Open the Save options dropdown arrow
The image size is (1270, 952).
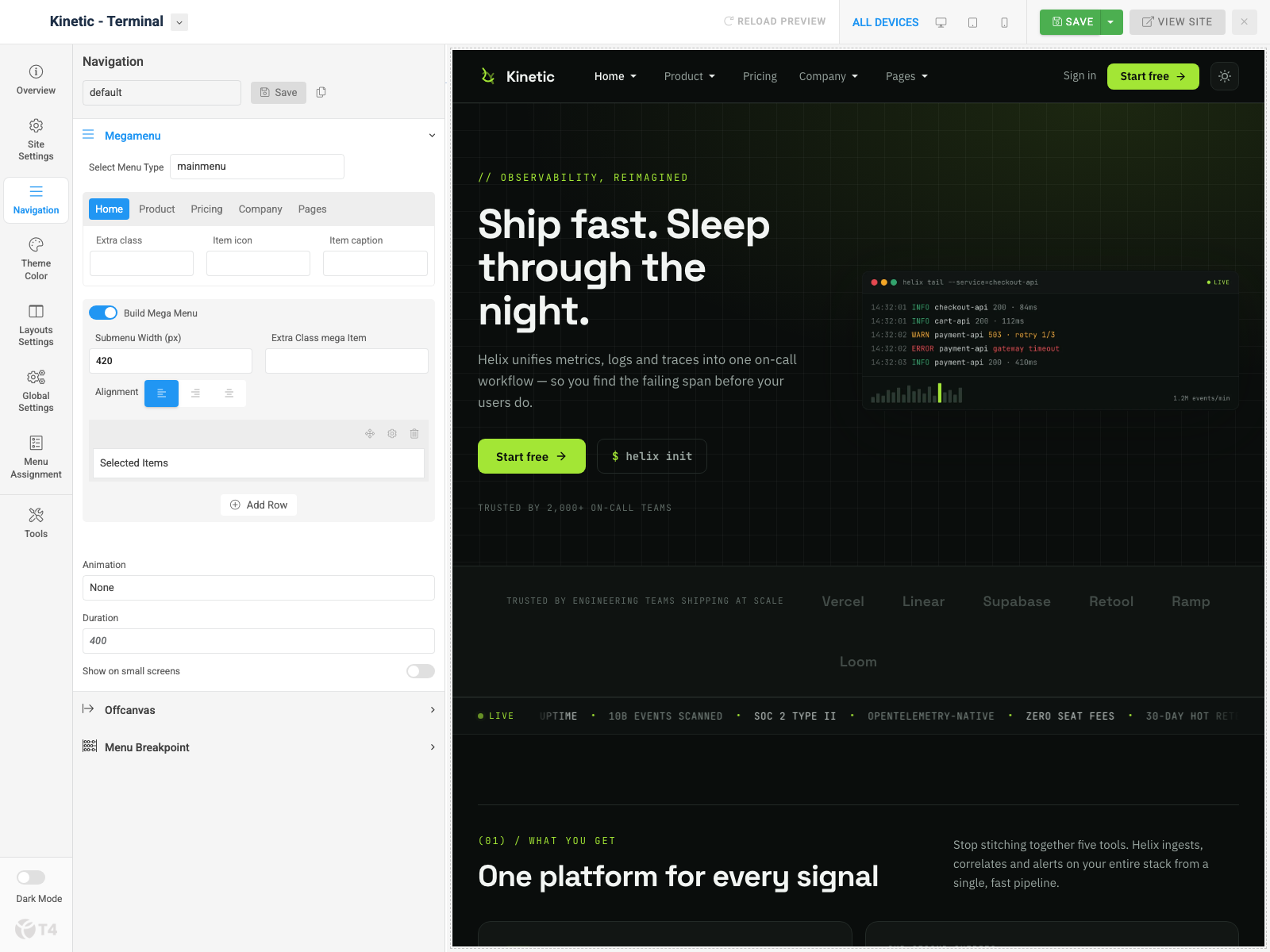(x=1111, y=22)
